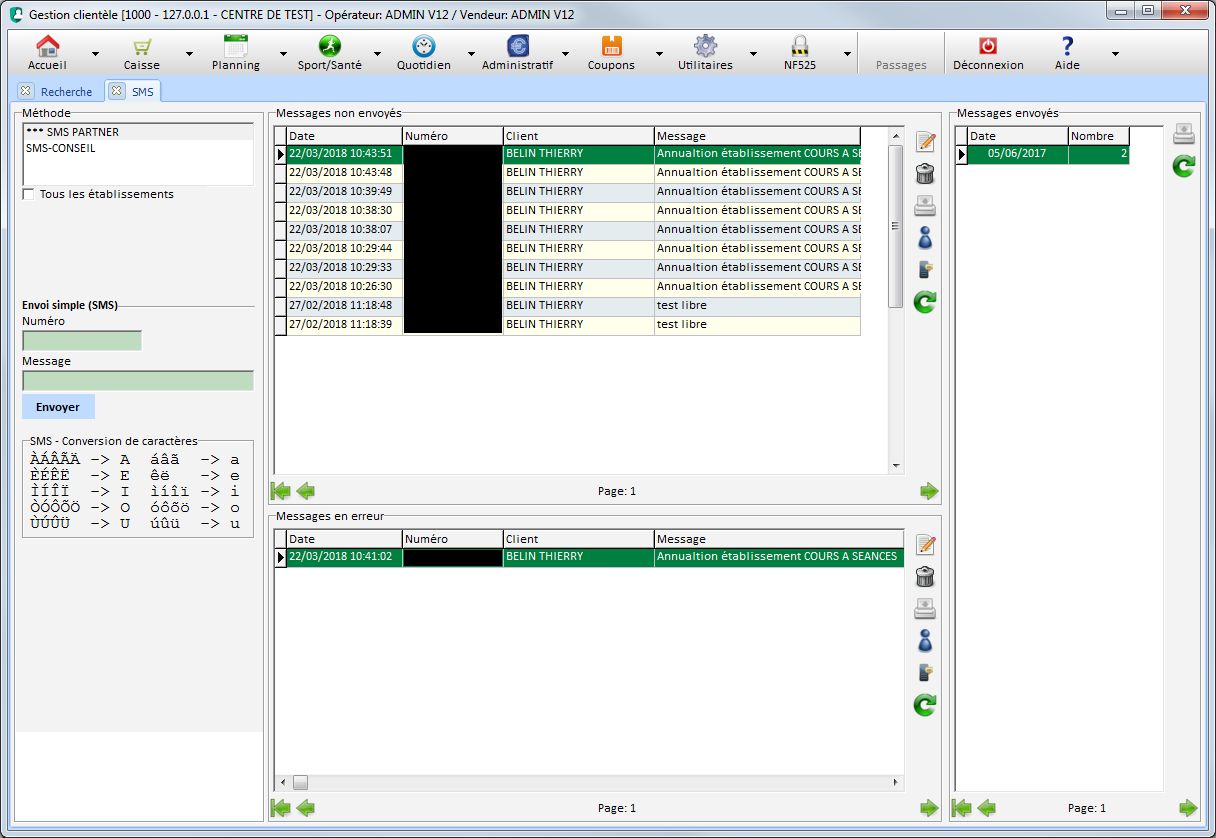Select SMS-CONSEIL in the Méthode list
This screenshot has width=1216, height=838.
(60, 148)
